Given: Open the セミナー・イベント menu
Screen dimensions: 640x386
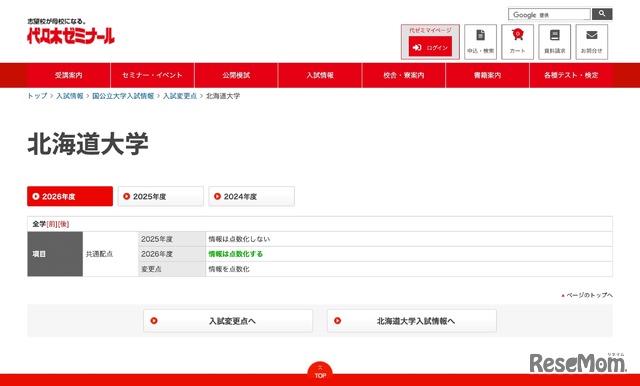Looking at the screenshot, I should click(152, 75).
